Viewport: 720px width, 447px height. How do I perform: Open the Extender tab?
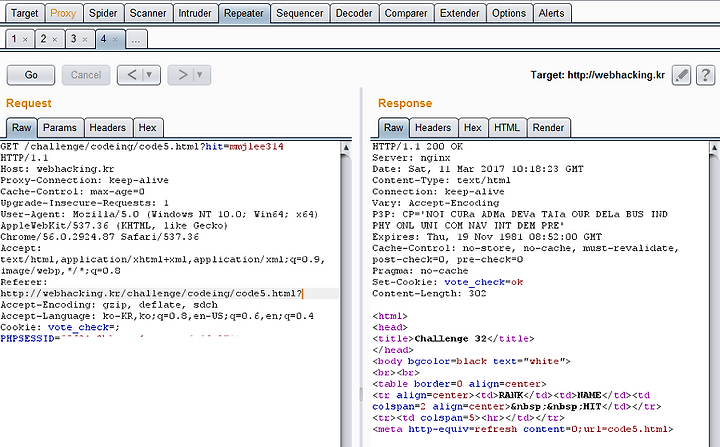click(460, 13)
